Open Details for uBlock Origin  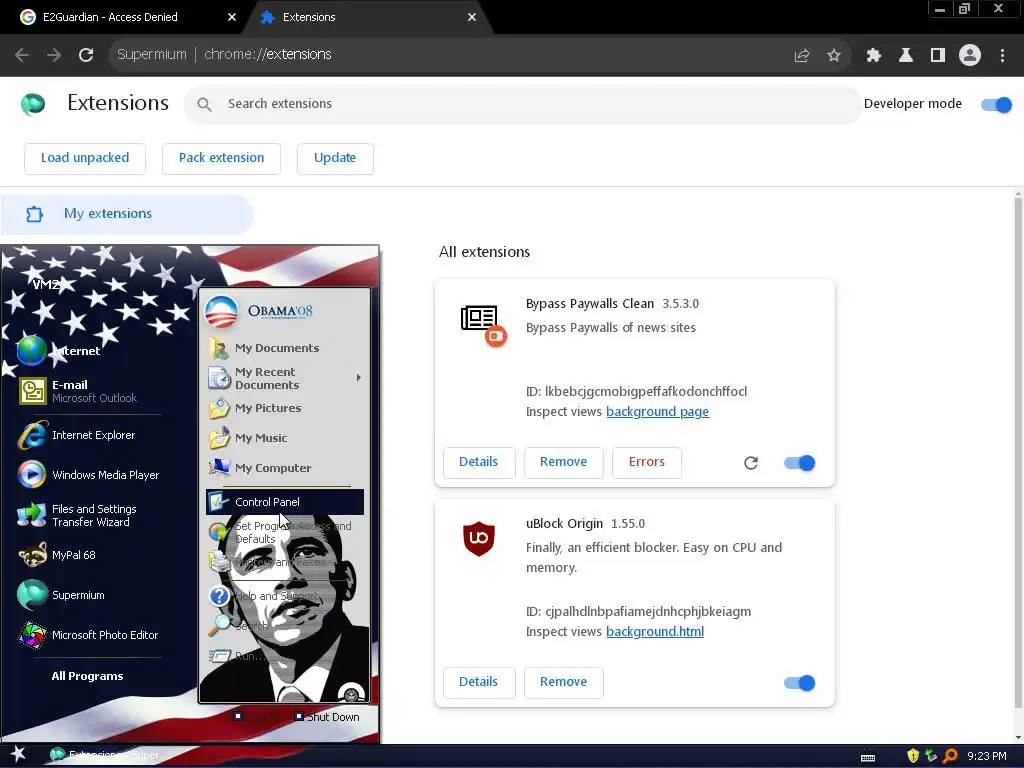pyautogui.click(x=479, y=682)
